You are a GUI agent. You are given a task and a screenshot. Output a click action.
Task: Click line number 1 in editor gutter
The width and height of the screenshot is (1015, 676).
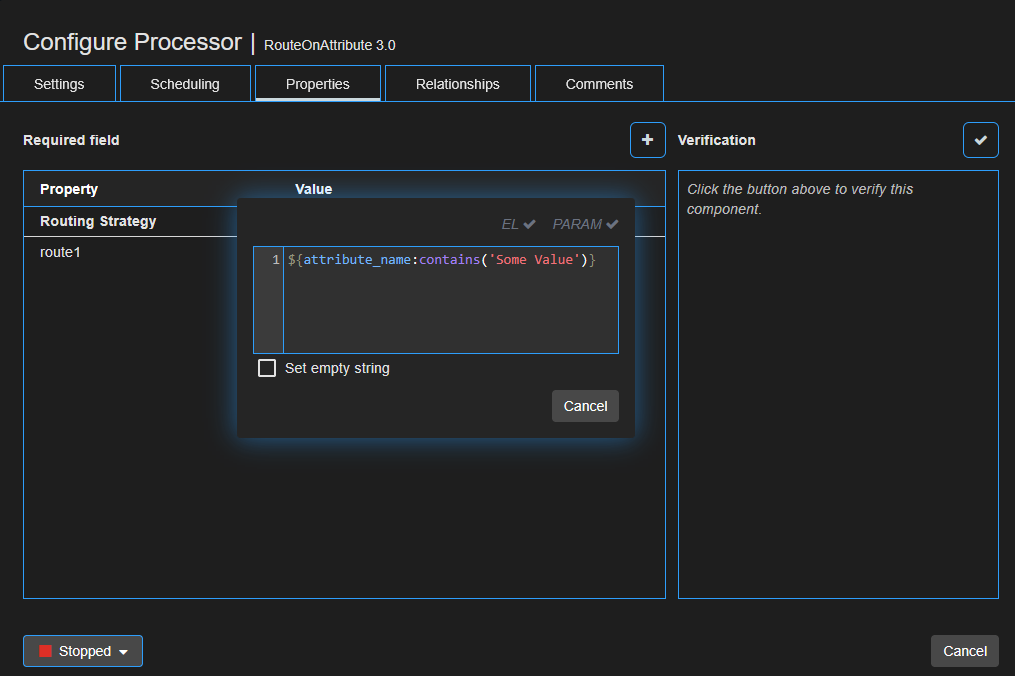(276, 260)
